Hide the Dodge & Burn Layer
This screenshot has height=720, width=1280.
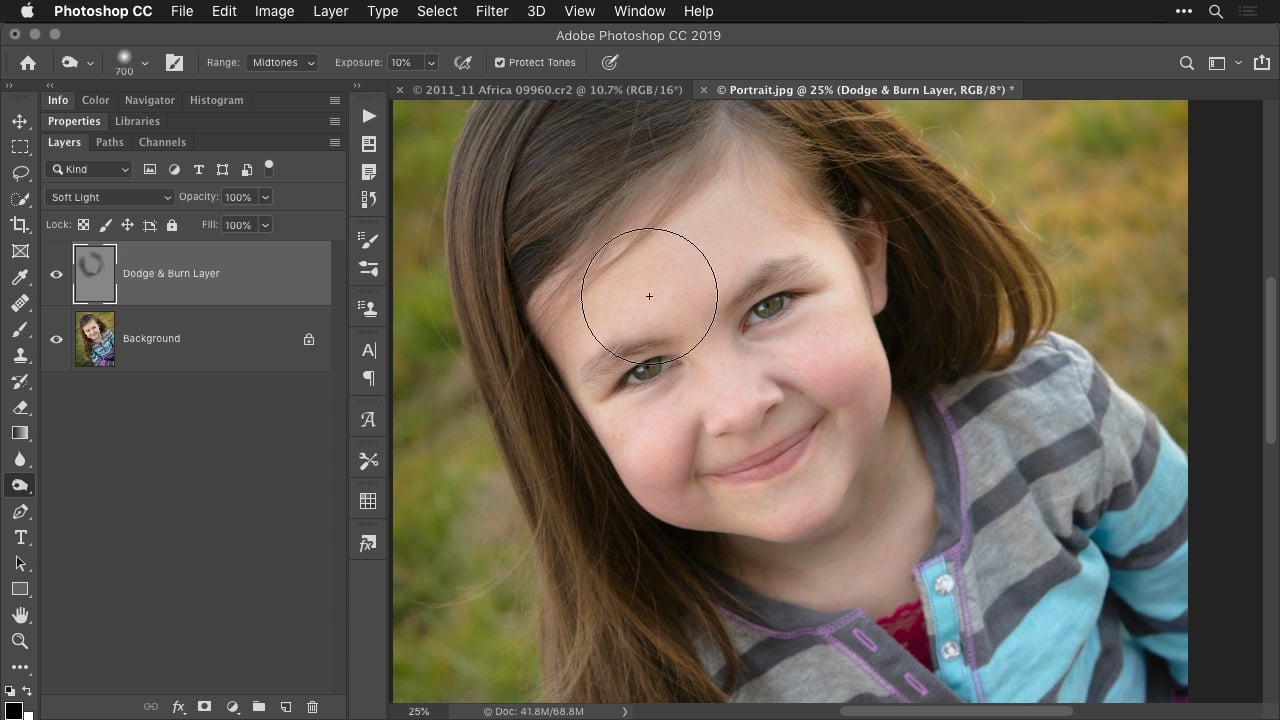pyautogui.click(x=56, y=274)
